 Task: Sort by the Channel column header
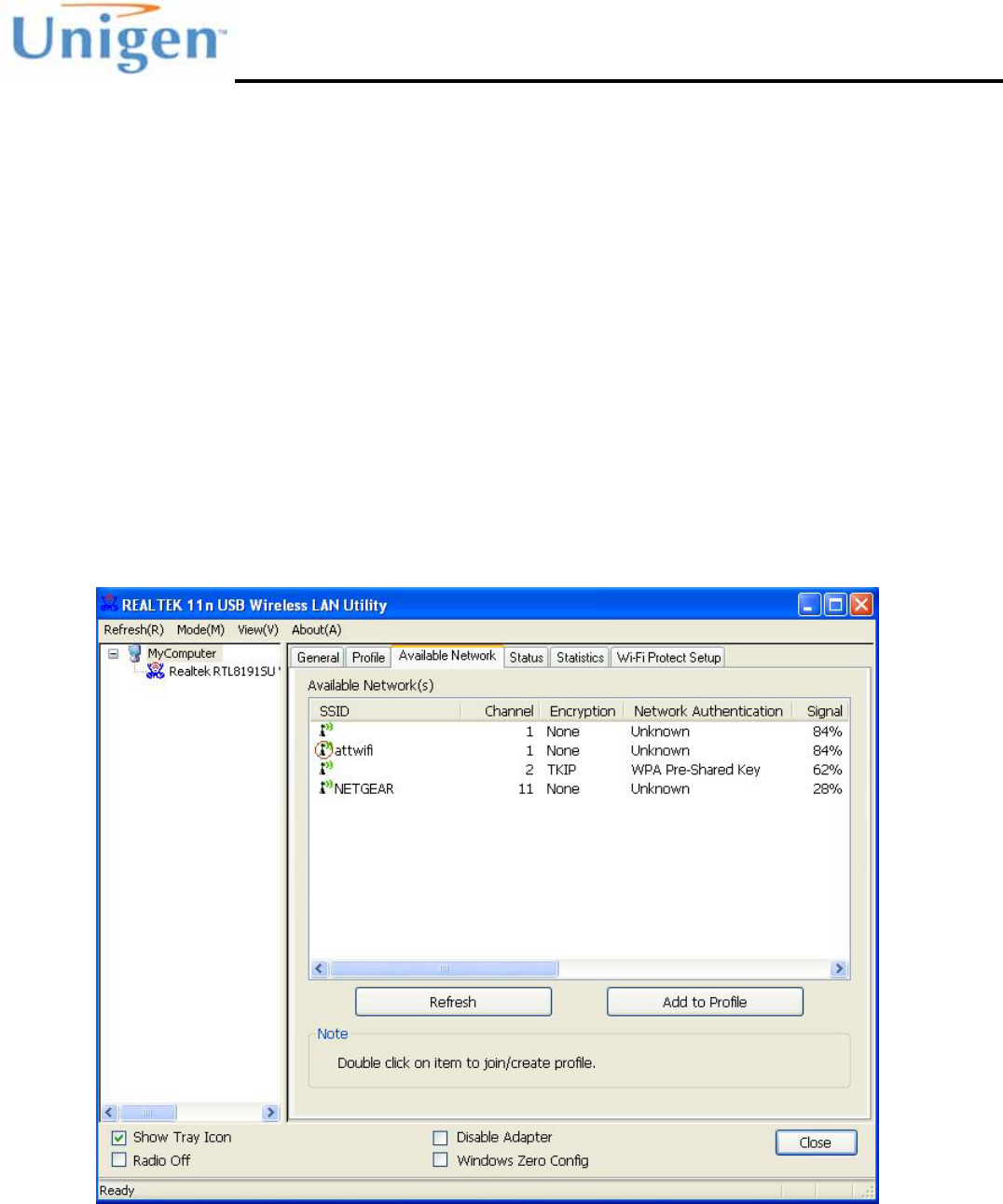(500, 711)
